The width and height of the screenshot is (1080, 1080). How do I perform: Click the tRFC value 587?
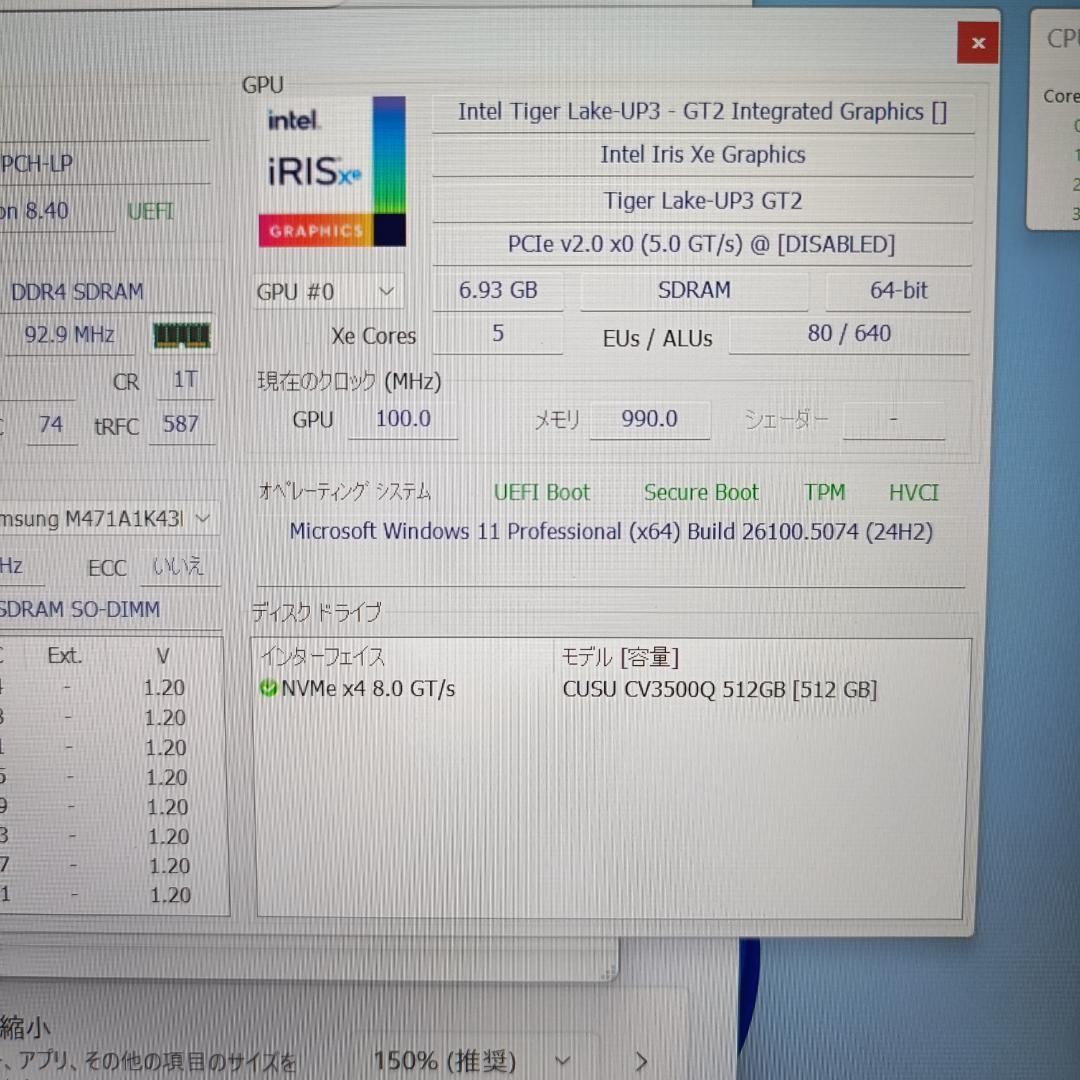click(180, 424)
